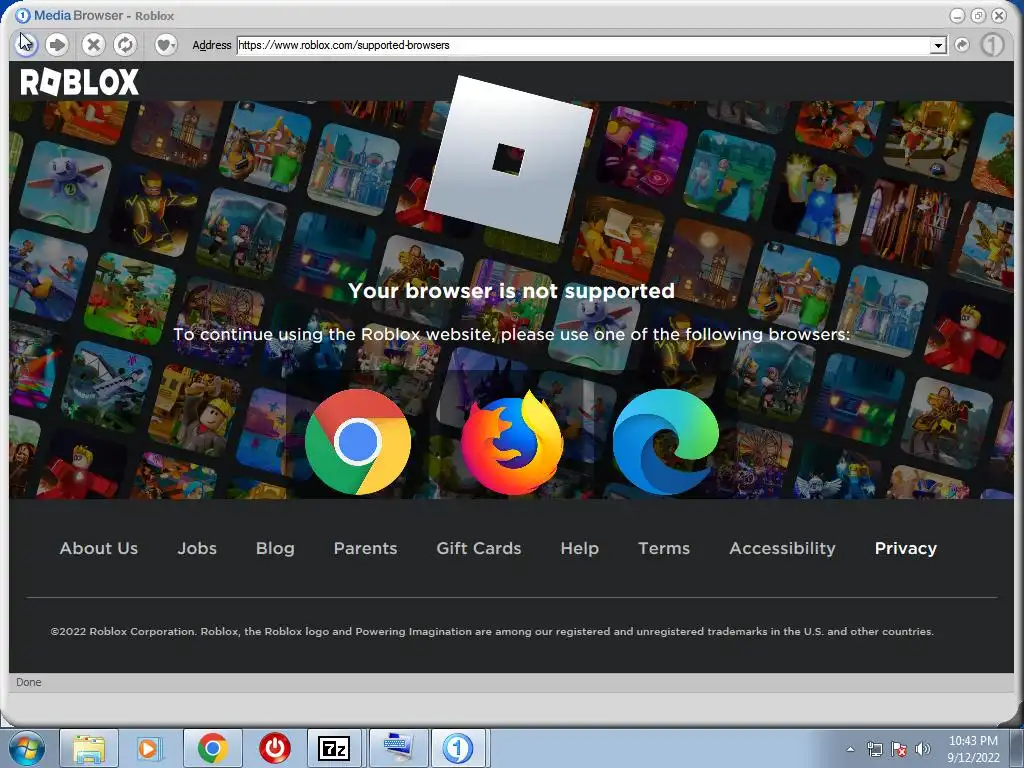Viewport: 1024px width, 768px height.
Task: Close the Media Browser window
Action: (x=999, y=16)
